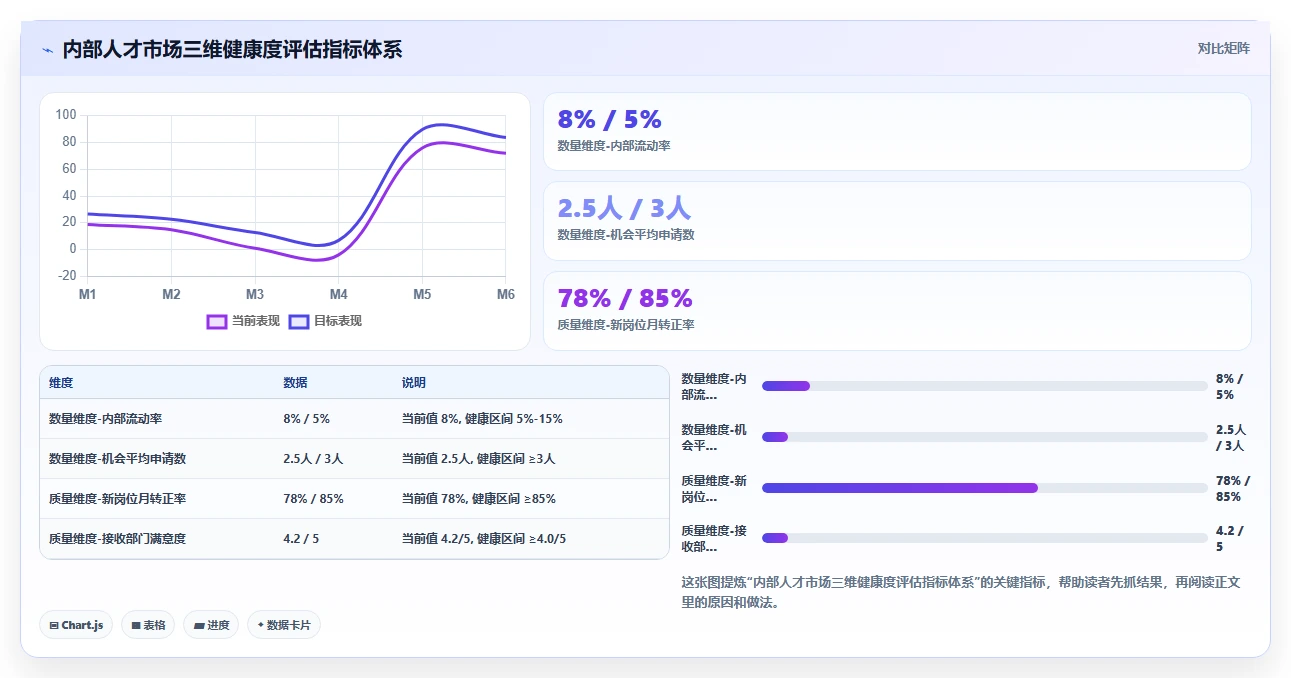1291x678 pixels.
Task: Click the chart curve peak near M5
Action: 440,125
